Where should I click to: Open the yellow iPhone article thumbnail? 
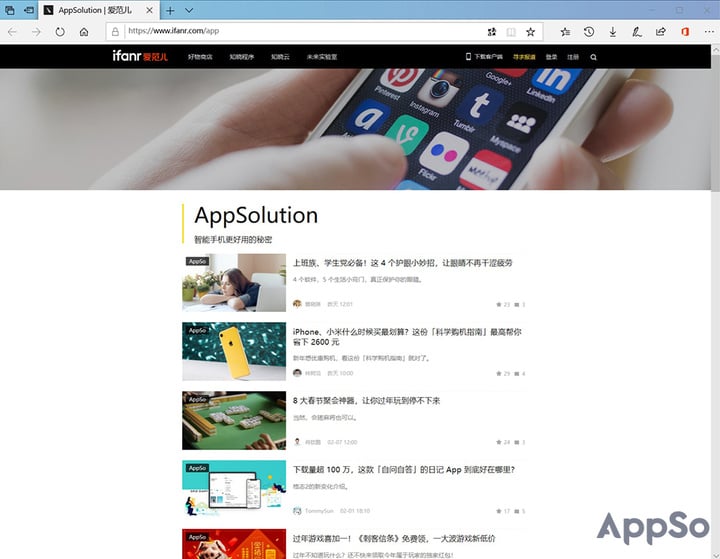point(234,351)
